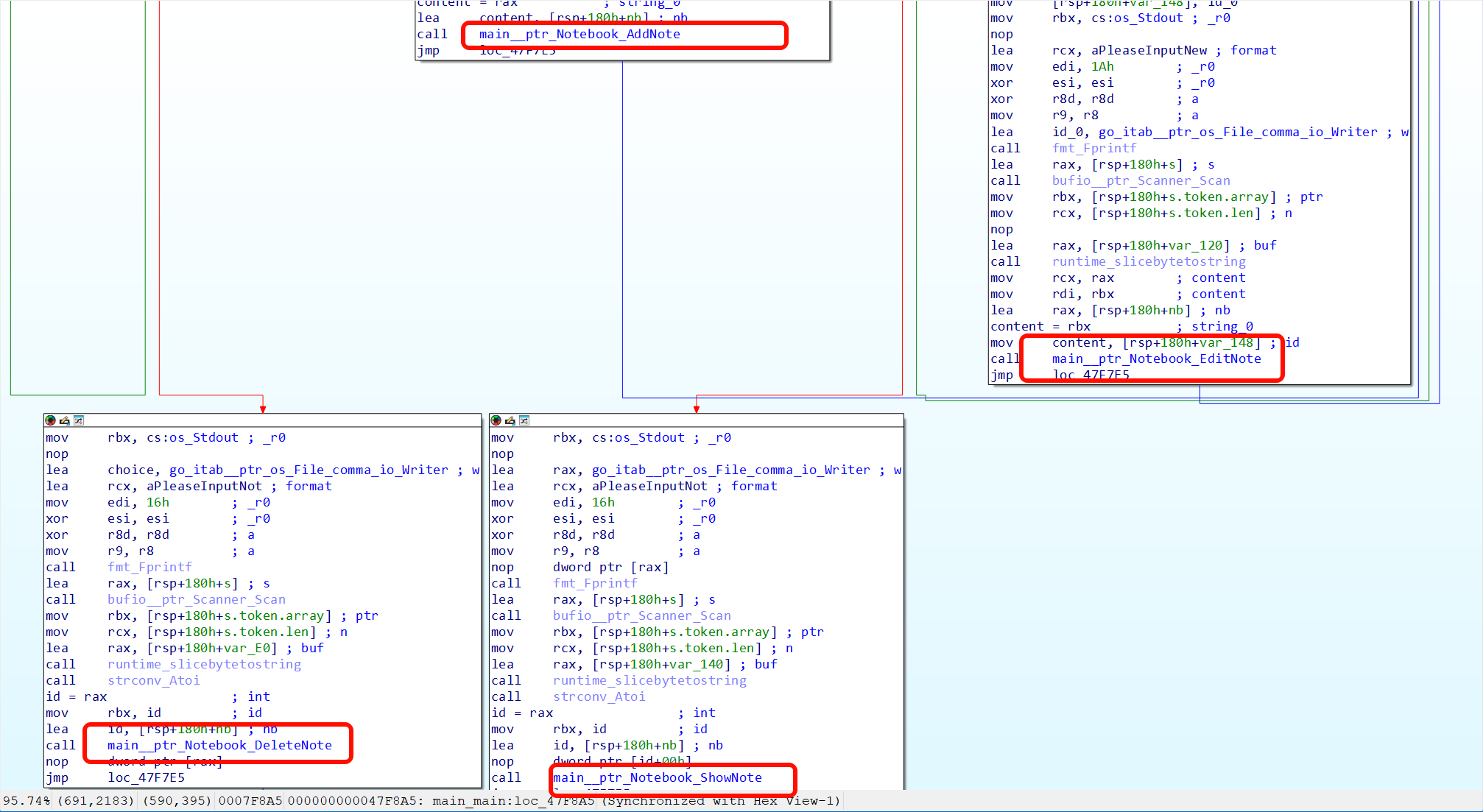Click bufio__ptr_Scanner_Scan in the DeleteNote block

(196, 599)
